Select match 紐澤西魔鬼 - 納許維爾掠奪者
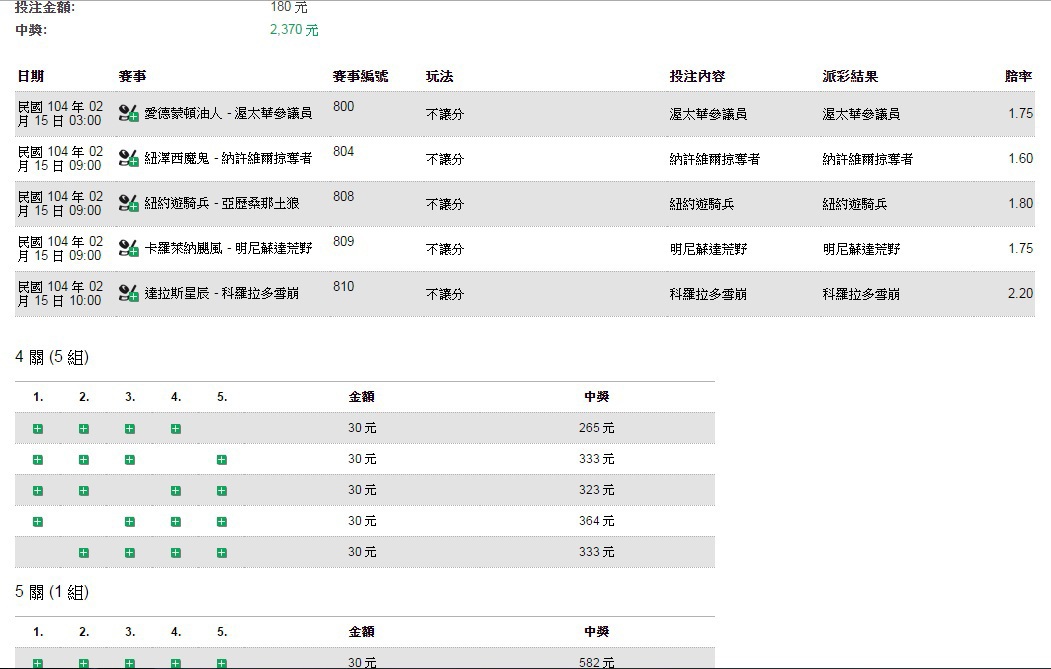 pos(228,158)
